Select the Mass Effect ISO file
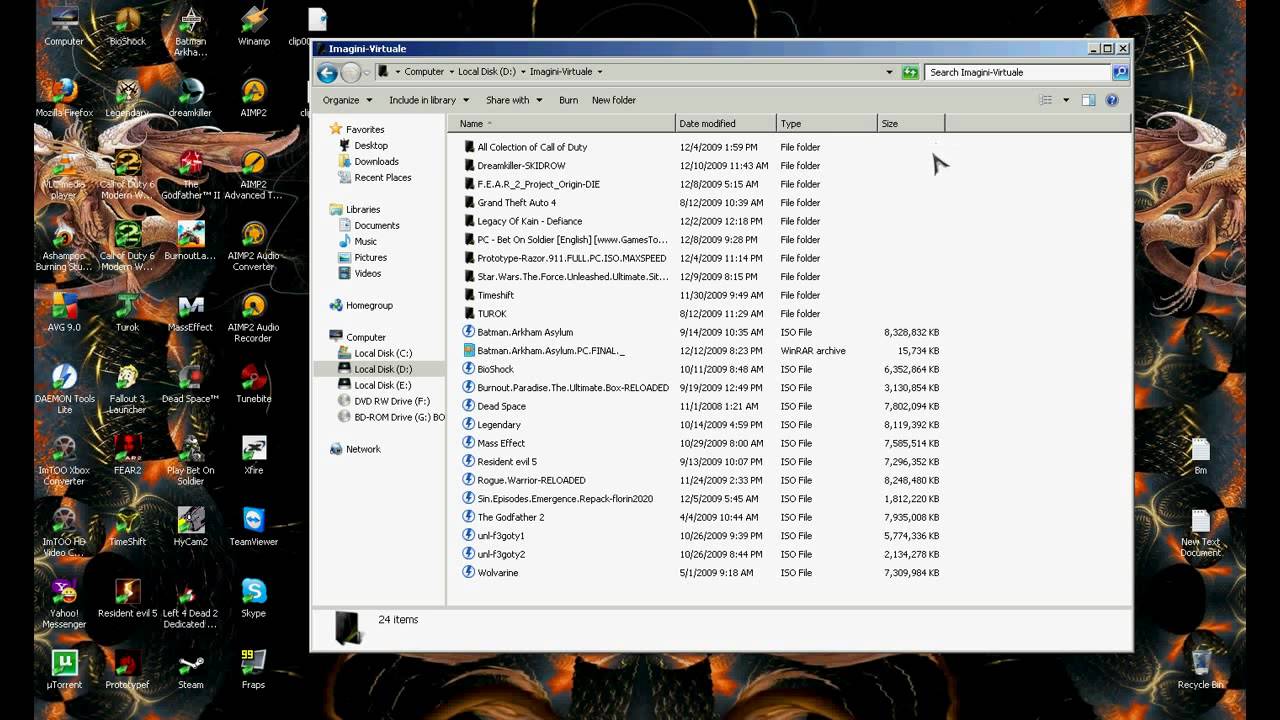Viewport: 1280px width, 720px height. 501,443
